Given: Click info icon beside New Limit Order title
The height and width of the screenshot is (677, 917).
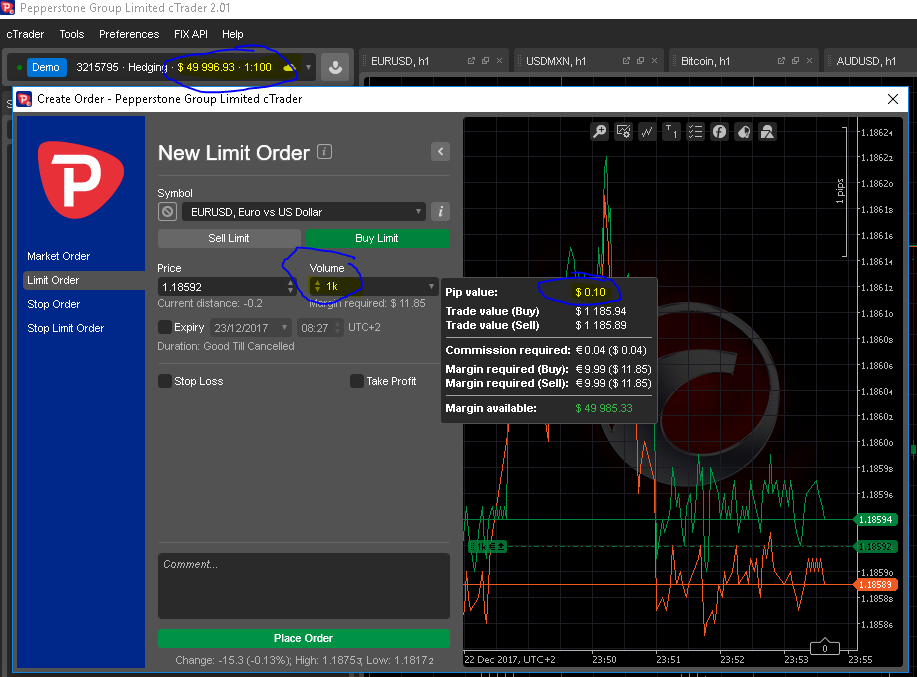Looking at the screenshot, I should 325,151.
